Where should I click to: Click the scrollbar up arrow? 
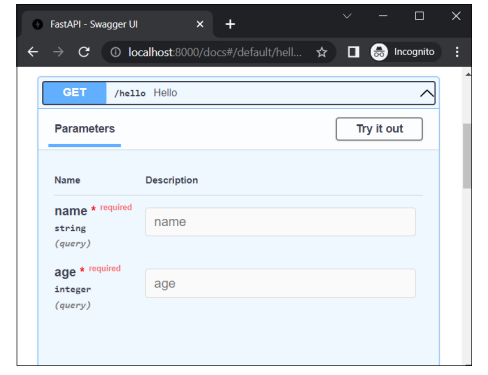(468, 75)
